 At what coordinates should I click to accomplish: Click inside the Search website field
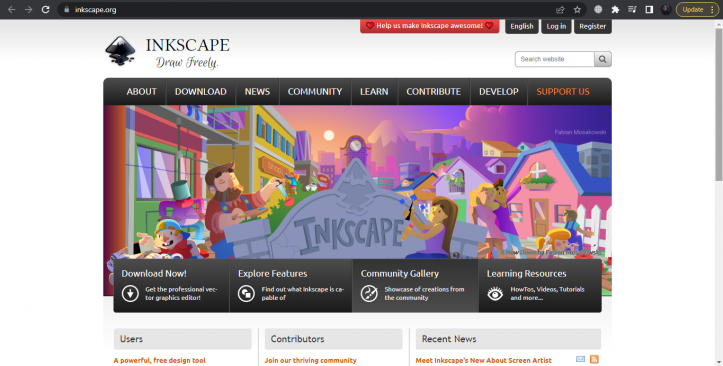click(555, 59)
